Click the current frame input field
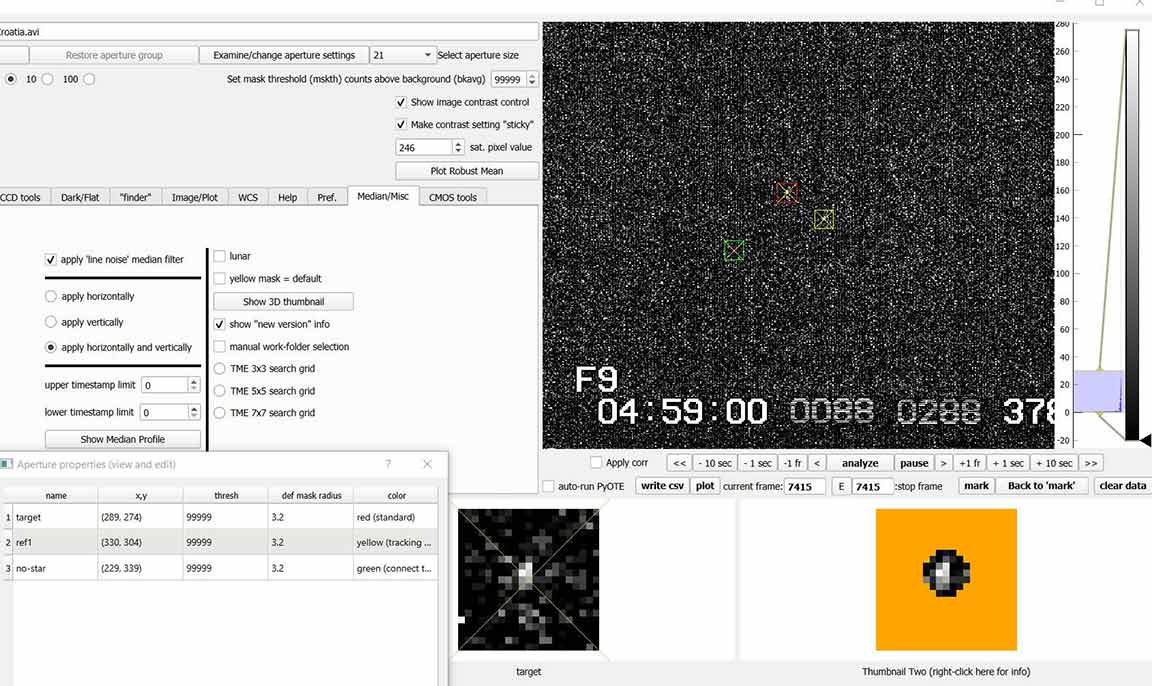1152x686 pixels. [805, 486]
